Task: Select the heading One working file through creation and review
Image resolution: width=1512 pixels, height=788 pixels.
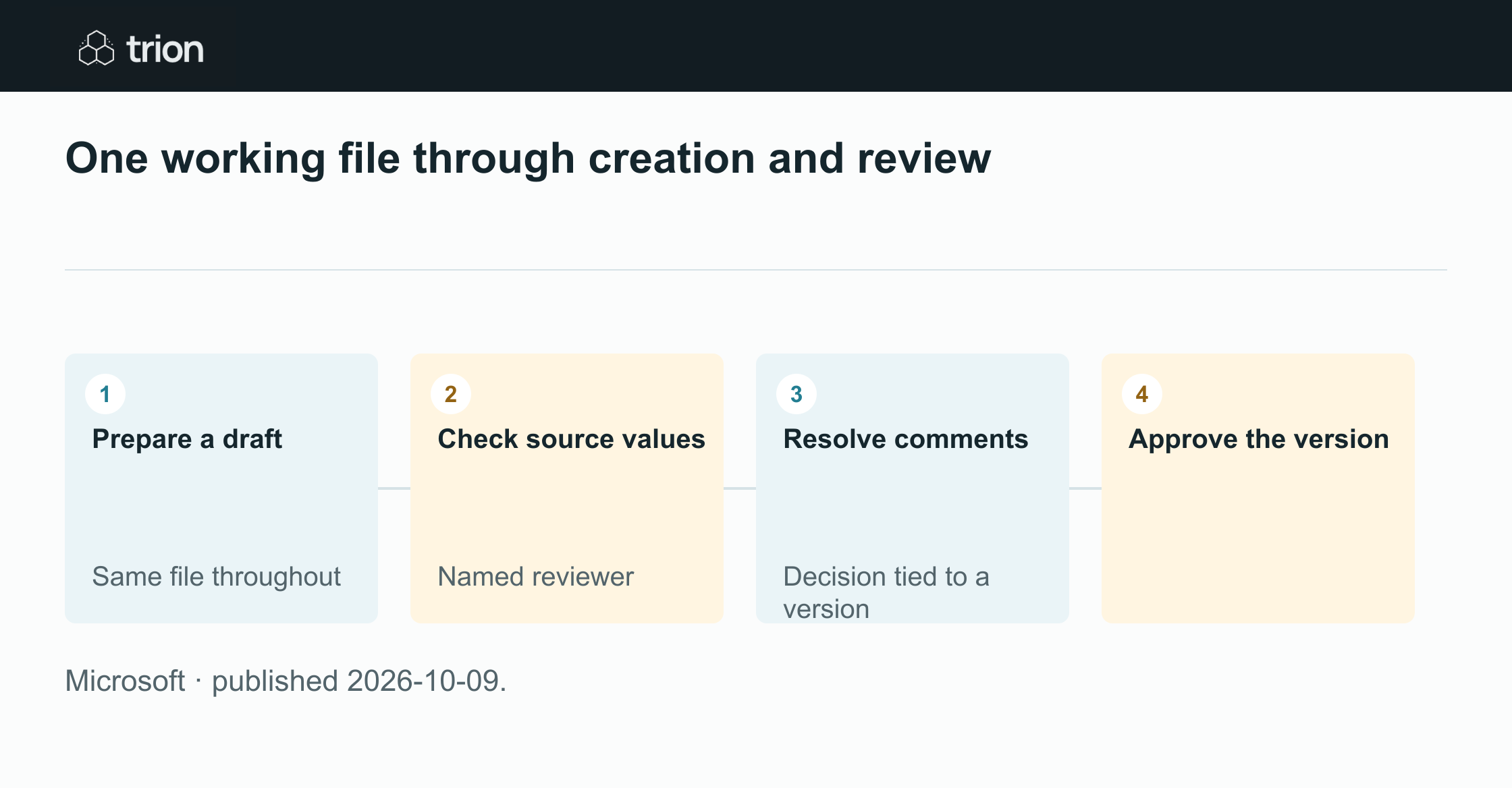Action: 528,159
